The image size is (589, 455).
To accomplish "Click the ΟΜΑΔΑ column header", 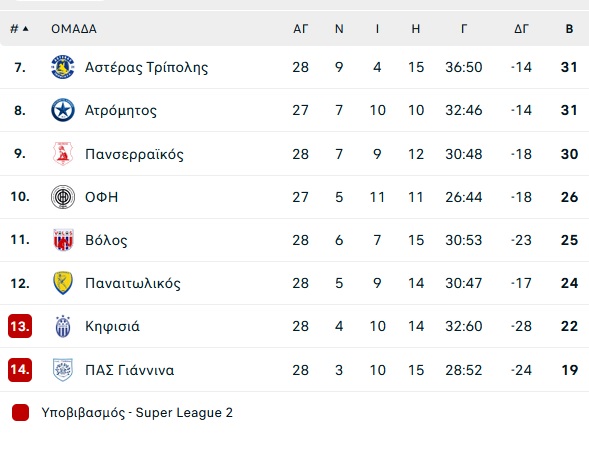I will tap(74, 29).
